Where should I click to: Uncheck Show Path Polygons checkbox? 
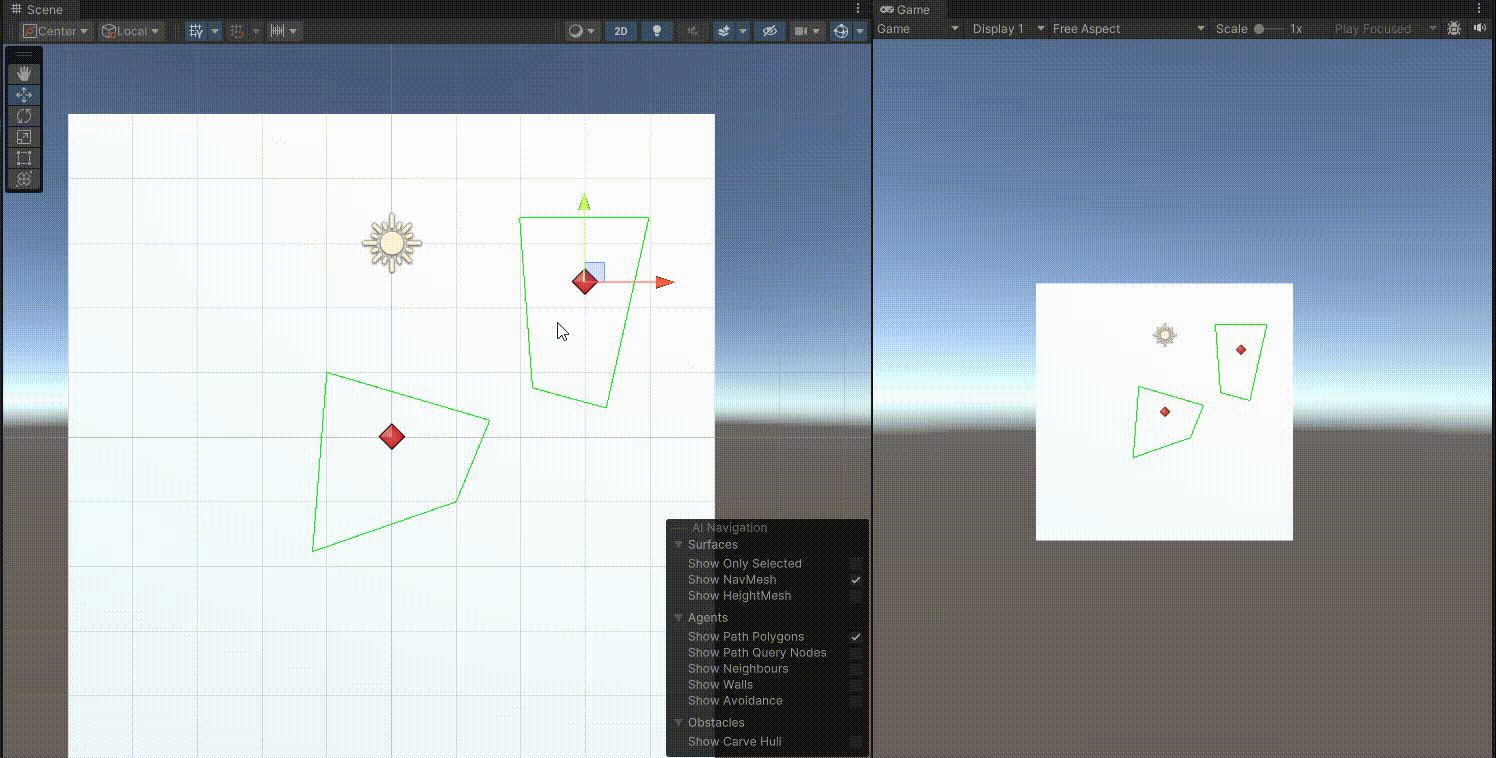click(856, 637)
